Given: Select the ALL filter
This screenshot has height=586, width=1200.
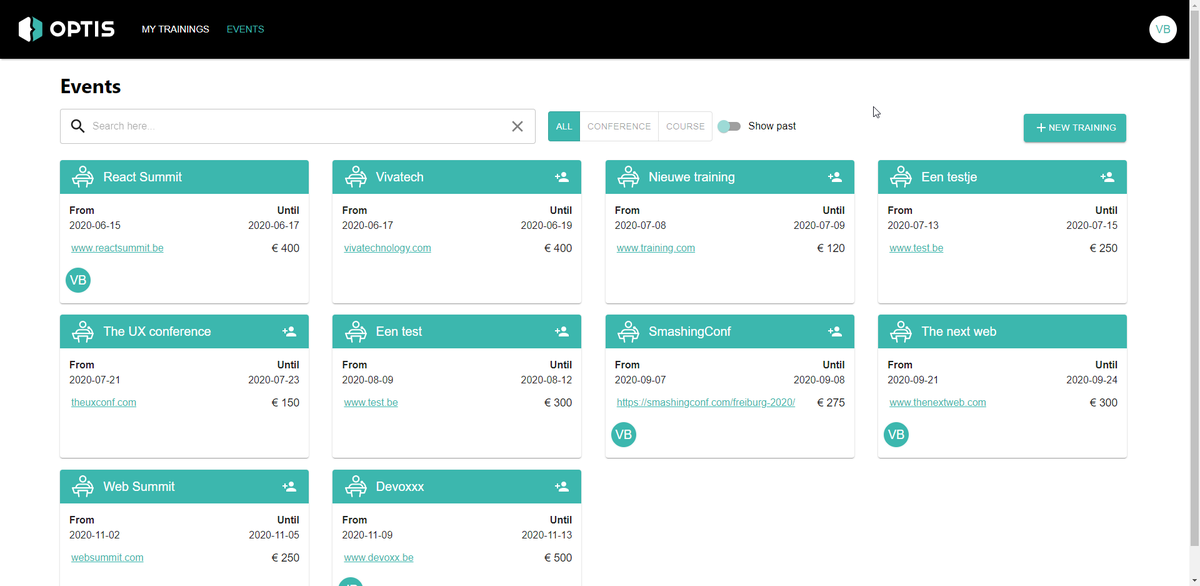Looking at the screenshot, I should tap(564, 127).
